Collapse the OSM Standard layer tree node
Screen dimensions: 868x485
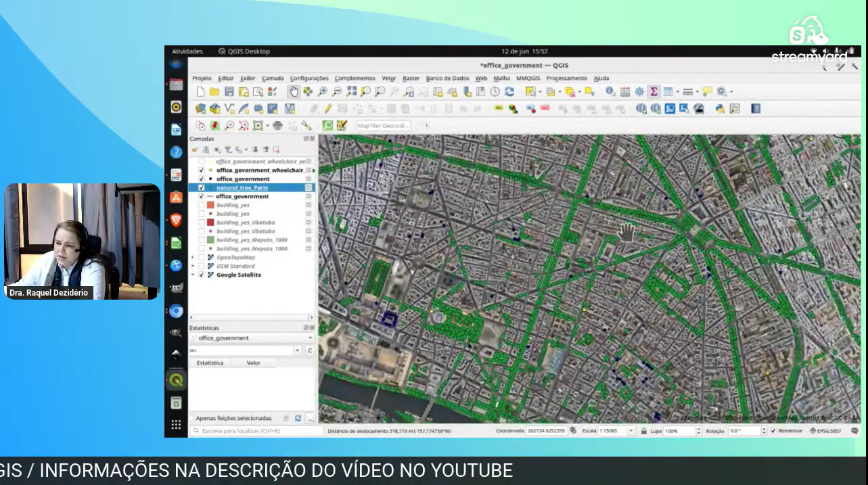(x=193, y=266)
